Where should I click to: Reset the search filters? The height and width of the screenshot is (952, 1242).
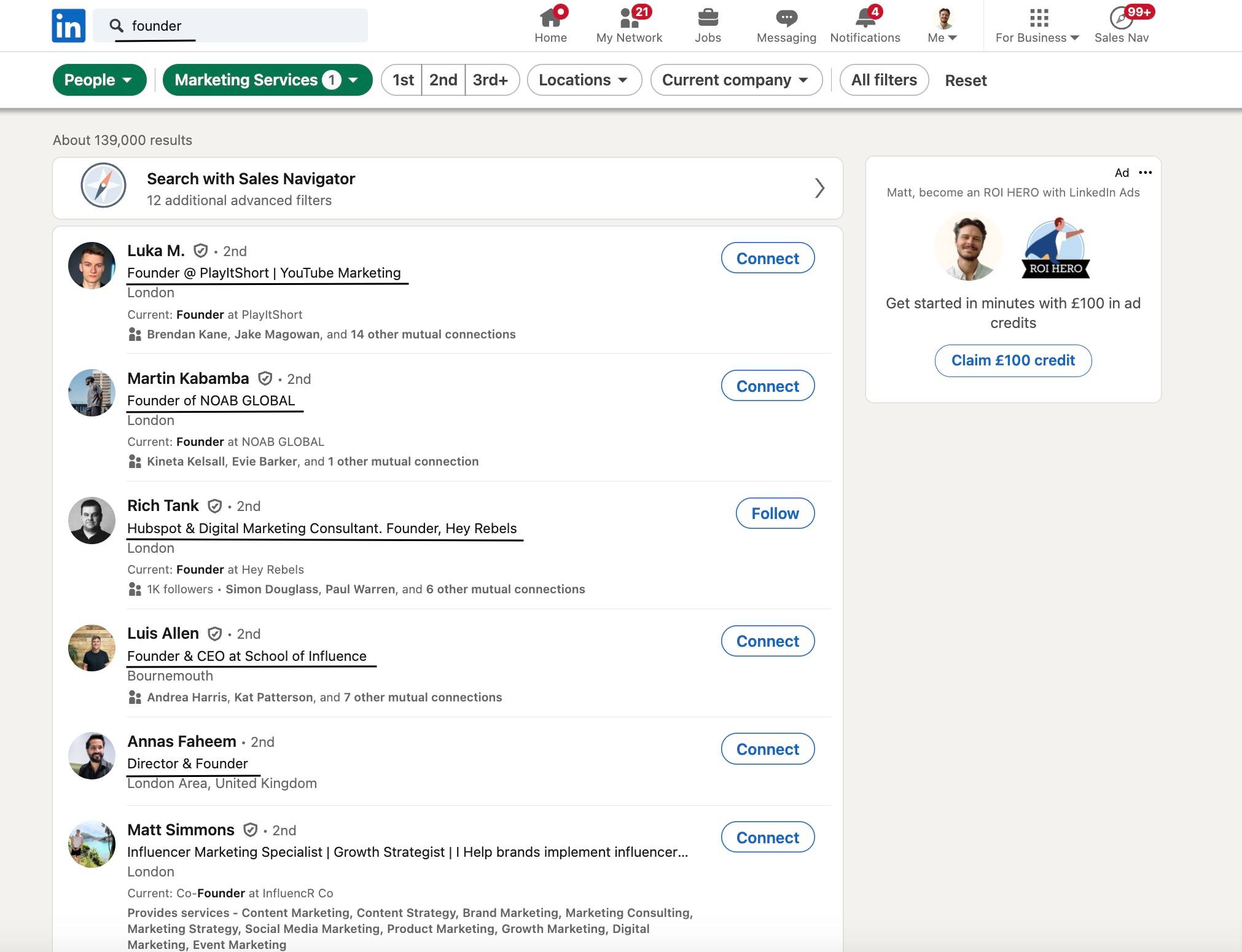tap(966, 80)
